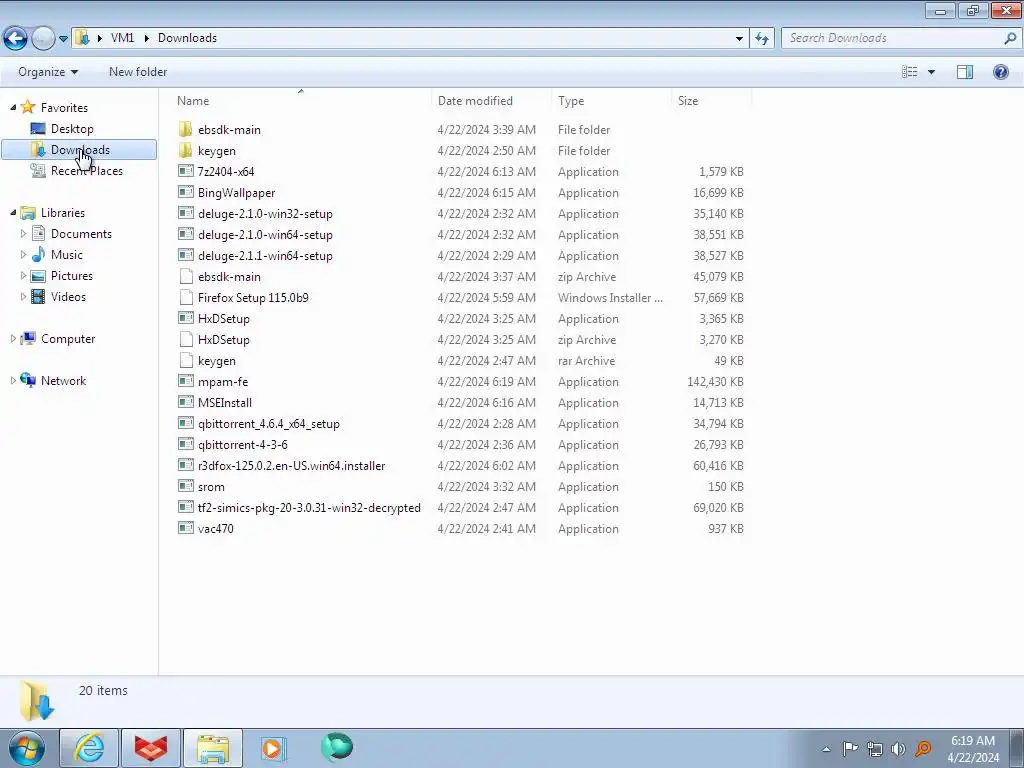Collapse the Libraries tree section
The image size is (1024, 768).
pyautogui.click(x=13, y=212)
